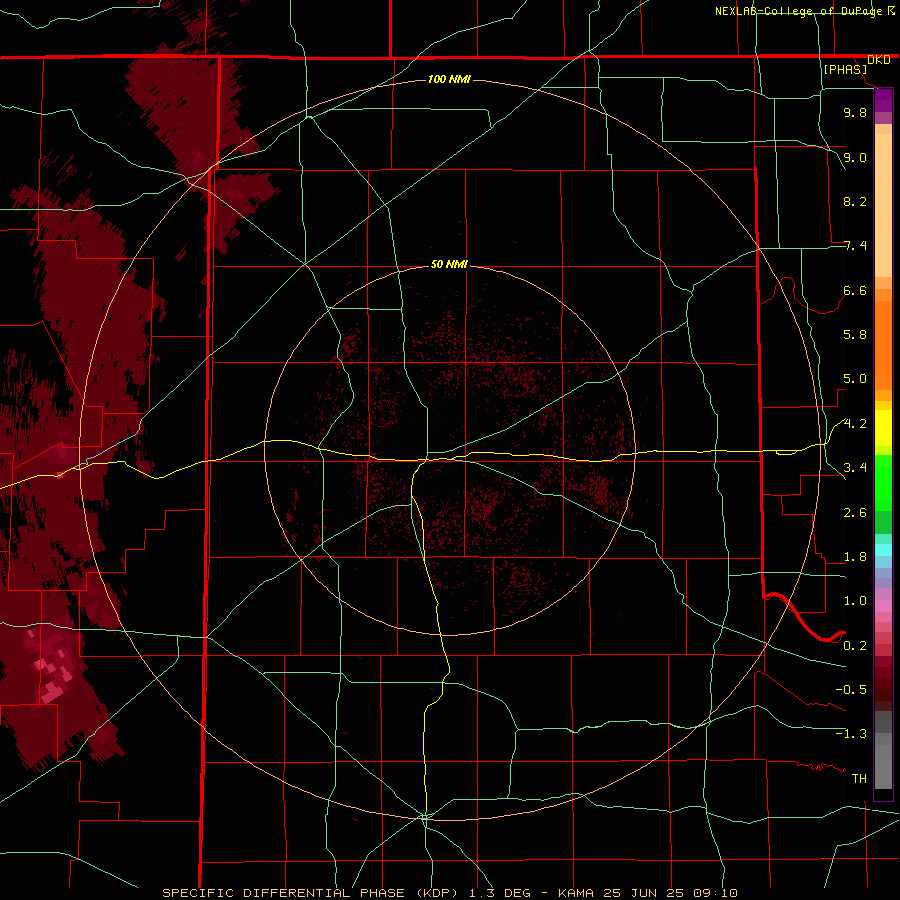
Task: Click the 8.2 value on the legend
Action: (x=855, y=201)
